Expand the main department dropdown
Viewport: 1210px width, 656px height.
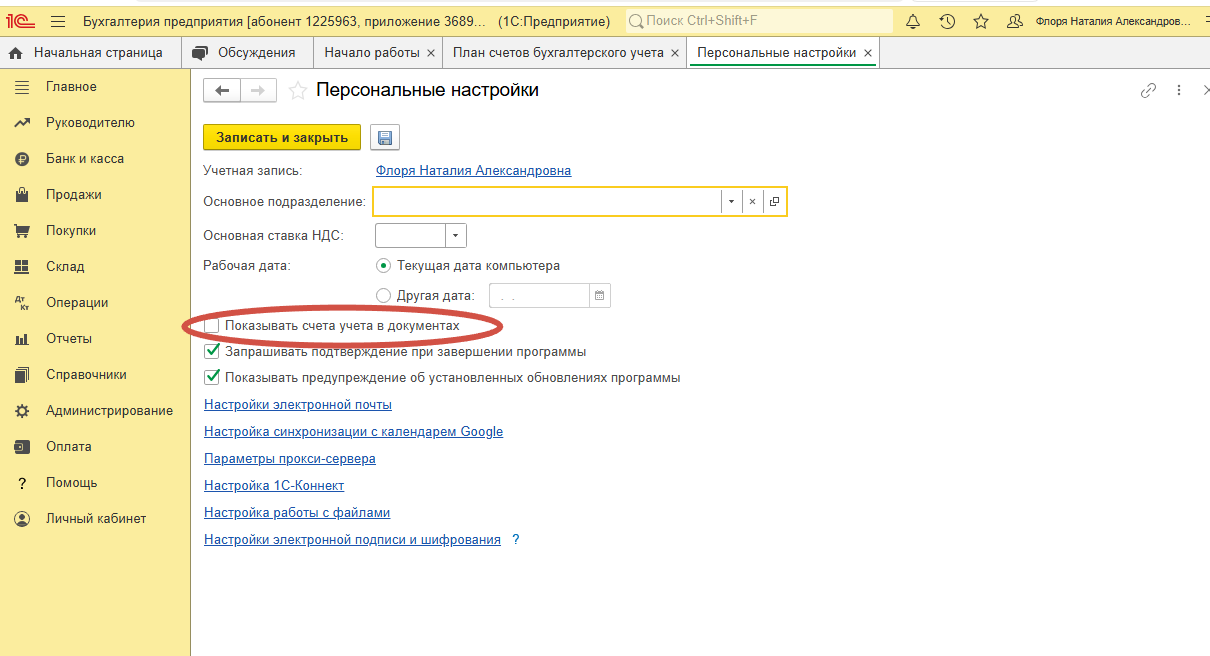coord(731,202)
